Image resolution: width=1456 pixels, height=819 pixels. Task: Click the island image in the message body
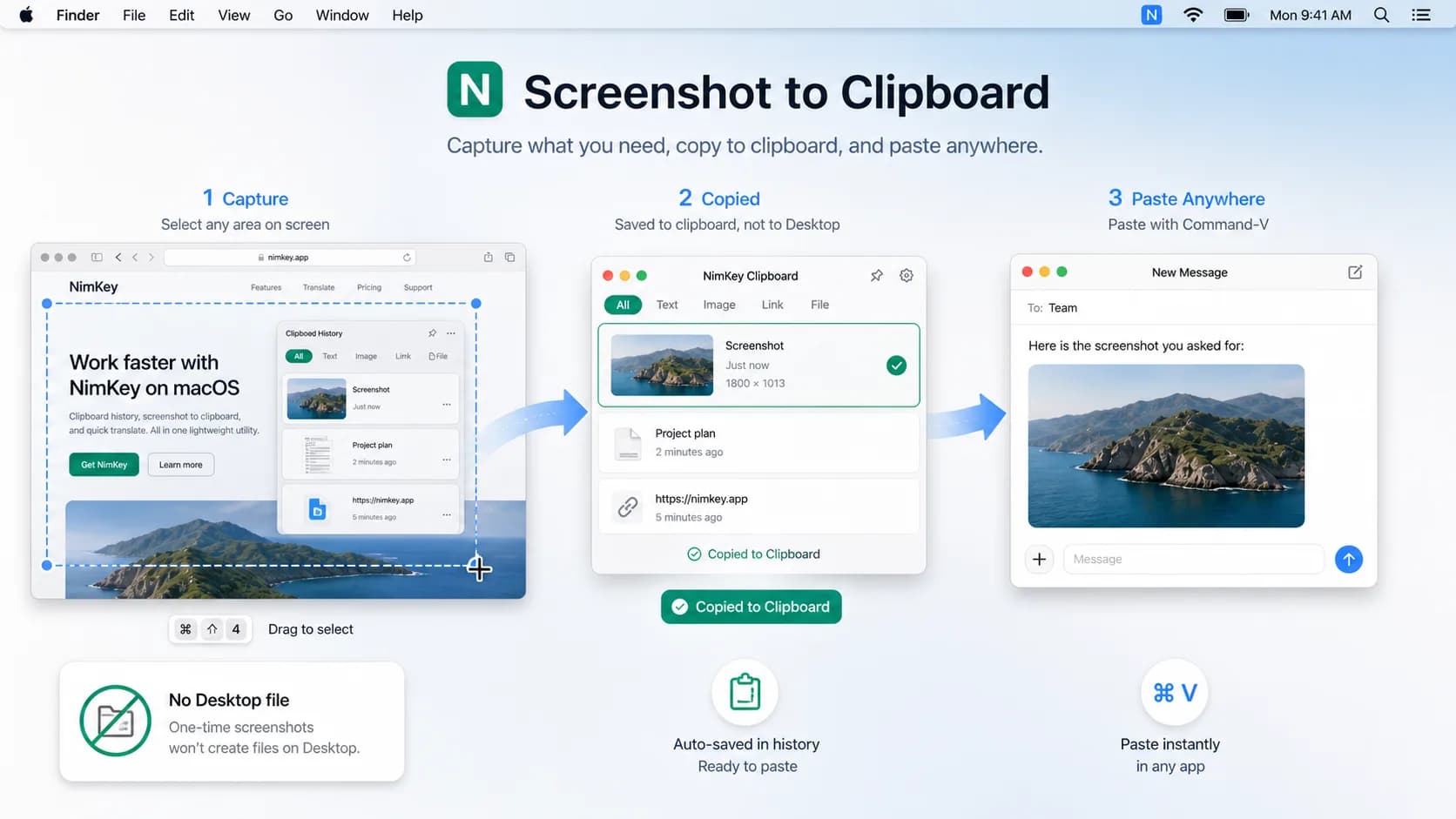click(x=1166, y=446)
